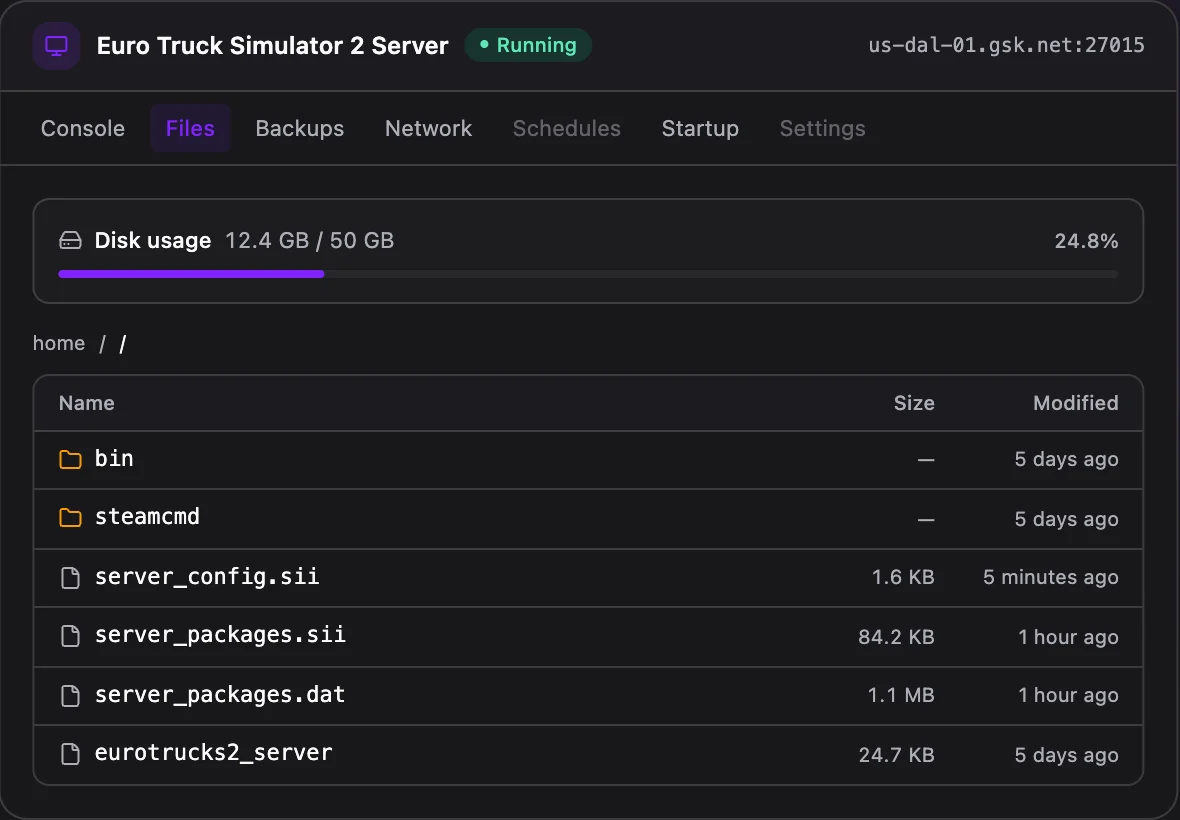Click server_packages.dat row's 1 hour ago timestamp
The width and height of the screenshot is (1180, 820).
coord(1068,695)
